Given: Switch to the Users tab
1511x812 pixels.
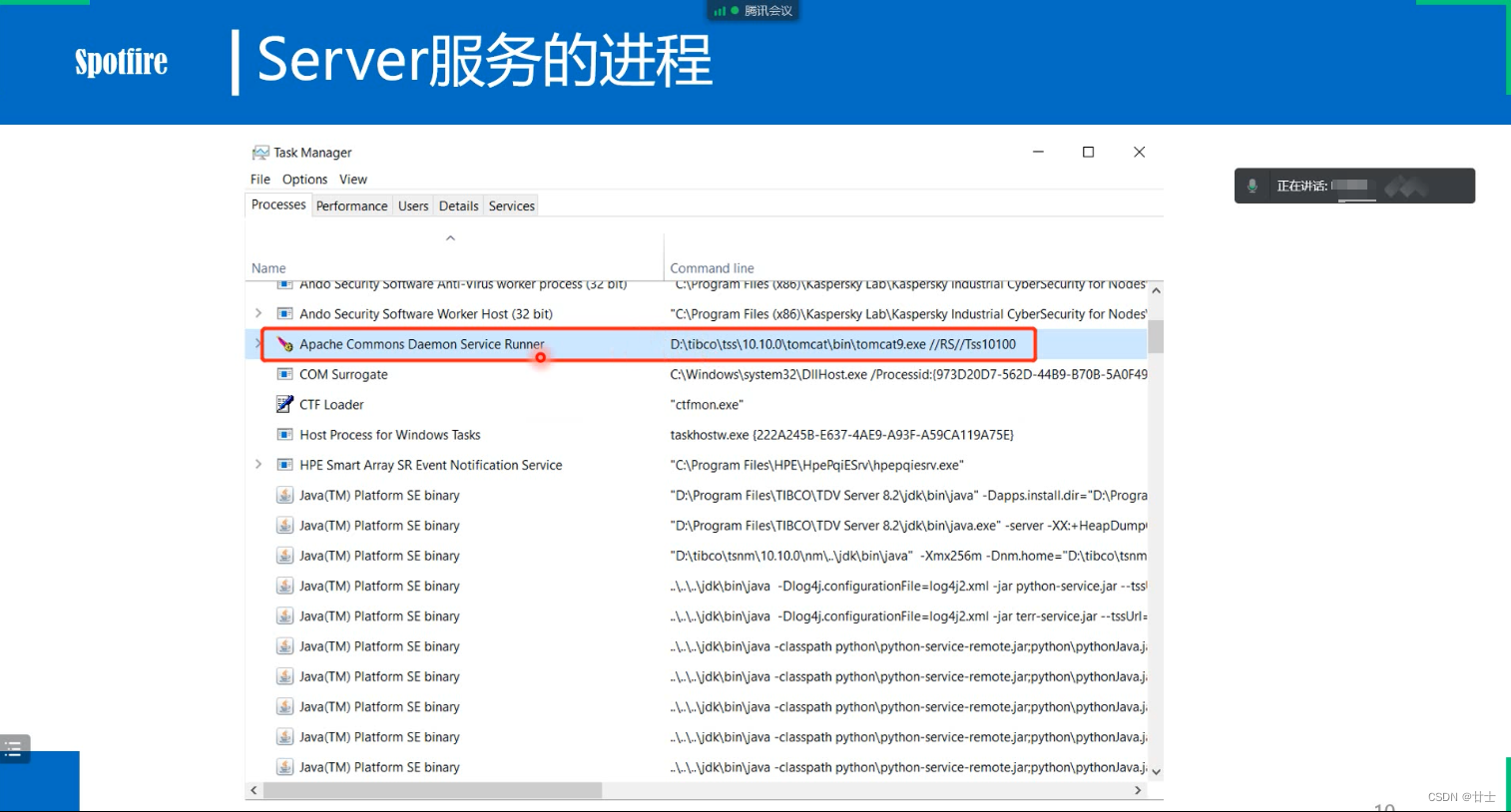Looking at the screenshot, I should (x=413, y=205).
